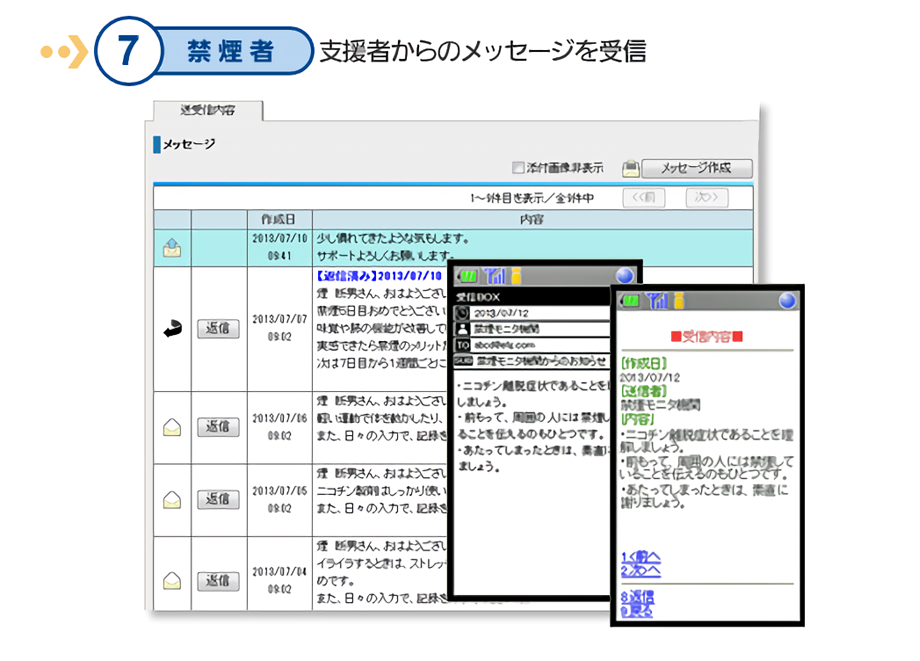The image size is (920, 661).
Task: Click 返信 for the 2013/07/07 message
Action: (x=218, y=329)
